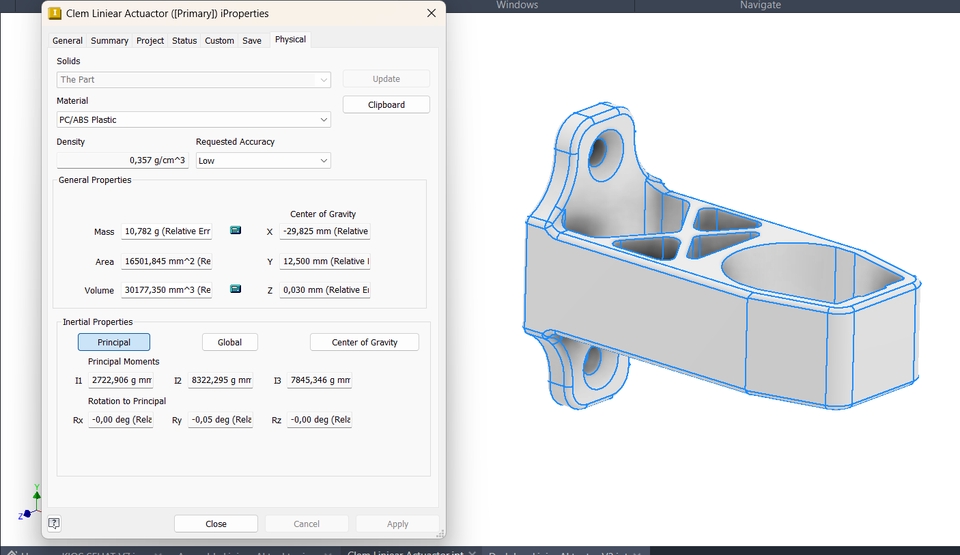Click the Update button

(x=386, y=78)
